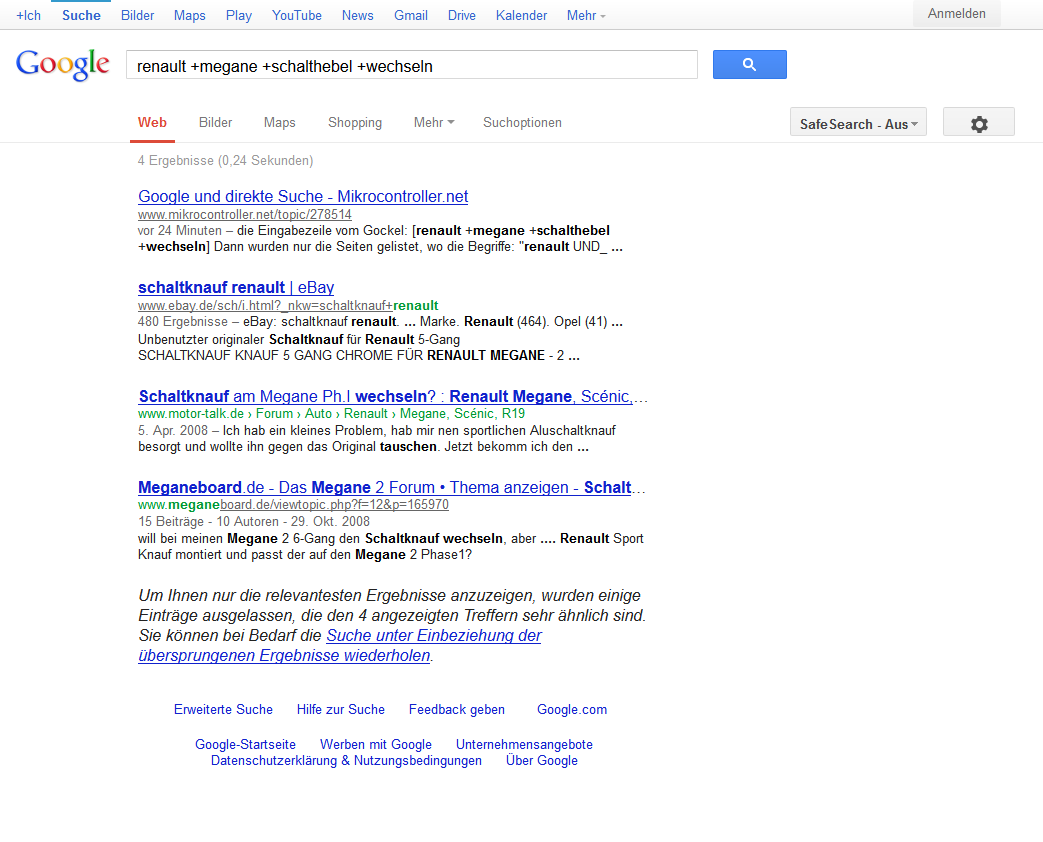Expand the Mehr dropdown beside Shopping
Screen dimensions: 1043x842
434,122
